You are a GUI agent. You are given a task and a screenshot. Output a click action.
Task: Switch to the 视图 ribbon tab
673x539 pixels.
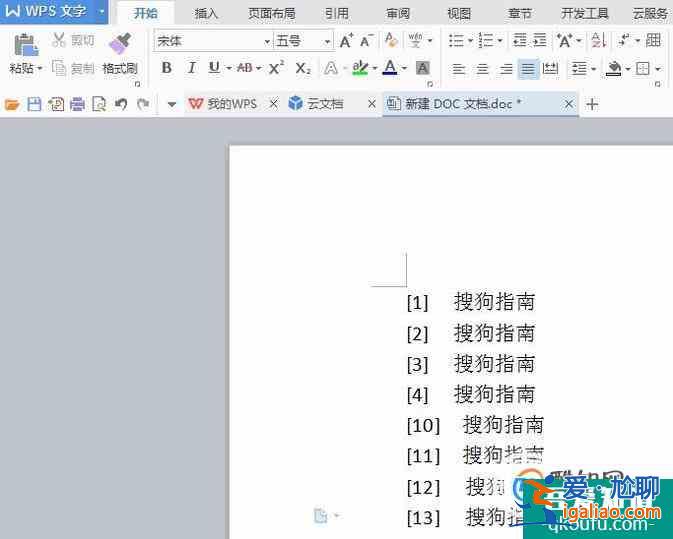(x=459, y=13)
